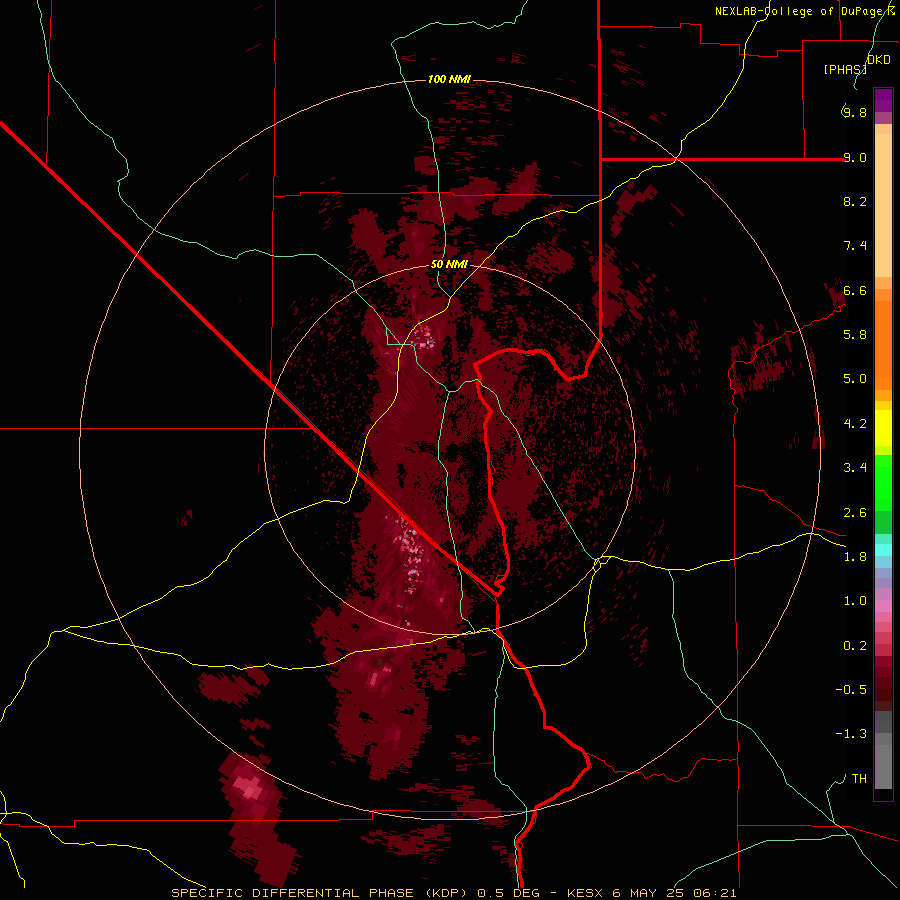900x900 pixels.
Task: Pick the cyan segment of the color bar
Action: click(883, 549)
